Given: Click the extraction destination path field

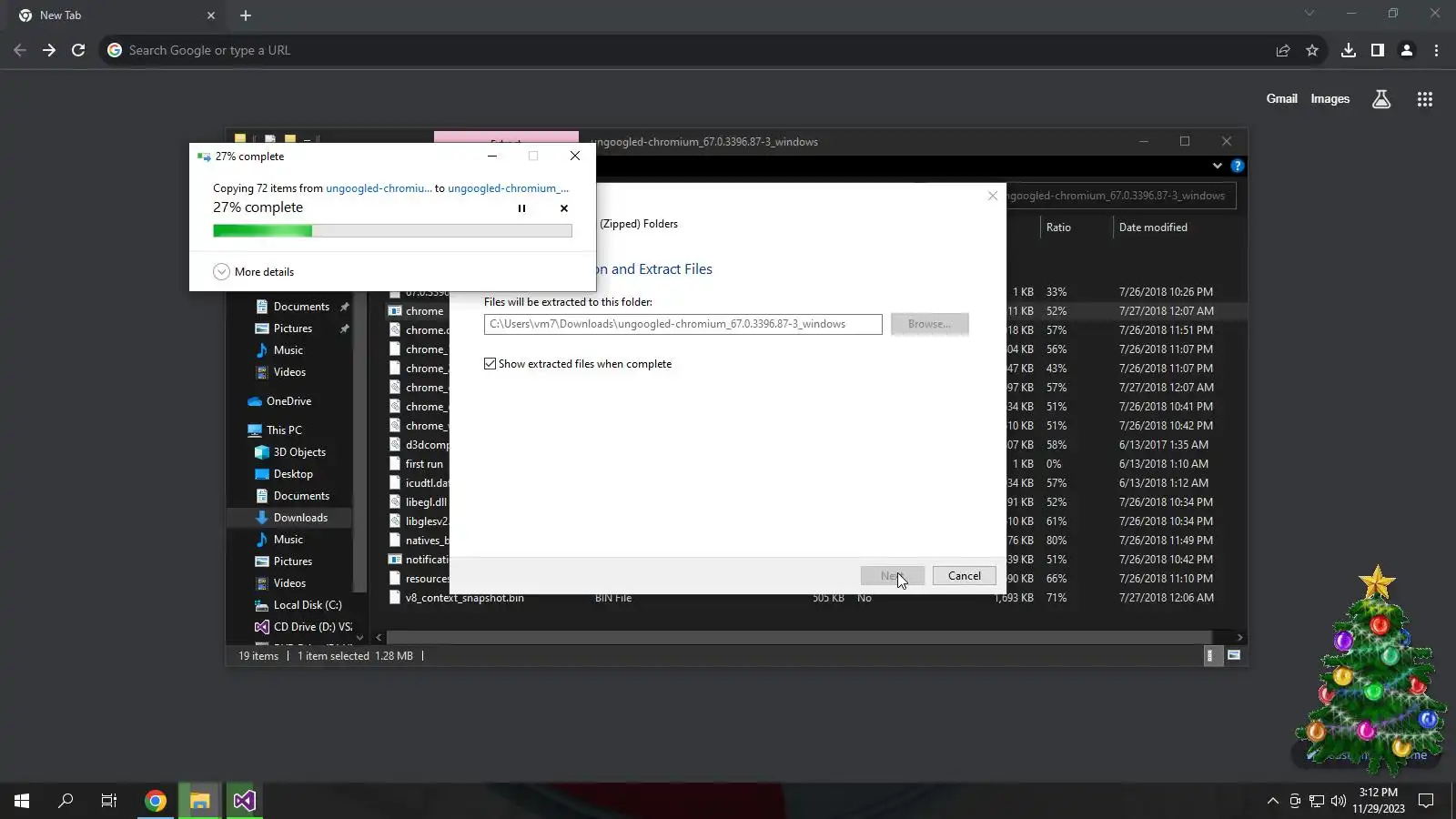Looking at the screenshot, I should [x=682, y=324].
